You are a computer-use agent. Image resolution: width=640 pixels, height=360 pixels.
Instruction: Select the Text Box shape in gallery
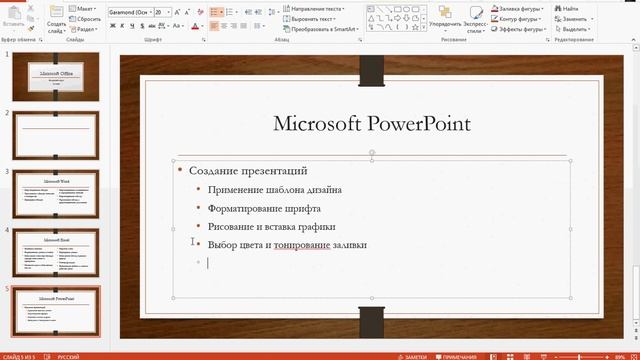[371, 9]
